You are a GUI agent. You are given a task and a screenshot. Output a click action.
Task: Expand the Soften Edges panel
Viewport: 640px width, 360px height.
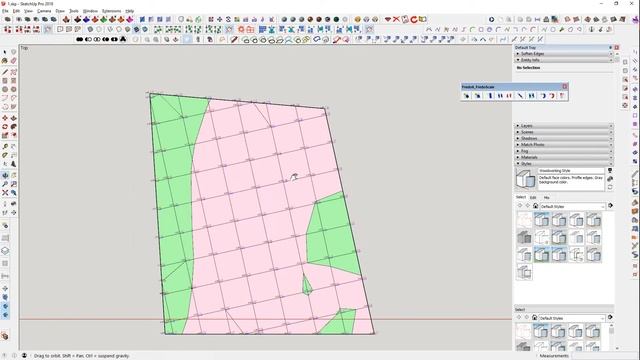pos(564,53)
